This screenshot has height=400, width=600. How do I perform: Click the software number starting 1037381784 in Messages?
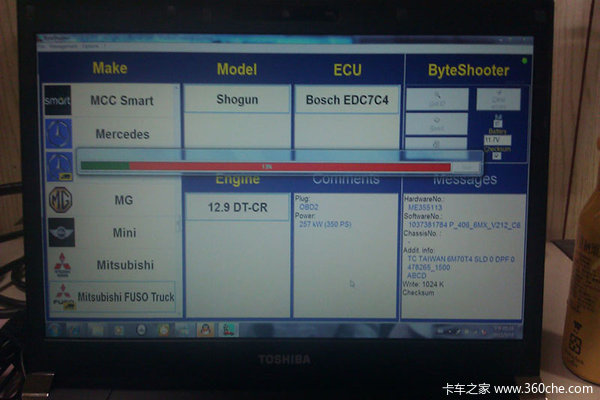click(464, 225)
